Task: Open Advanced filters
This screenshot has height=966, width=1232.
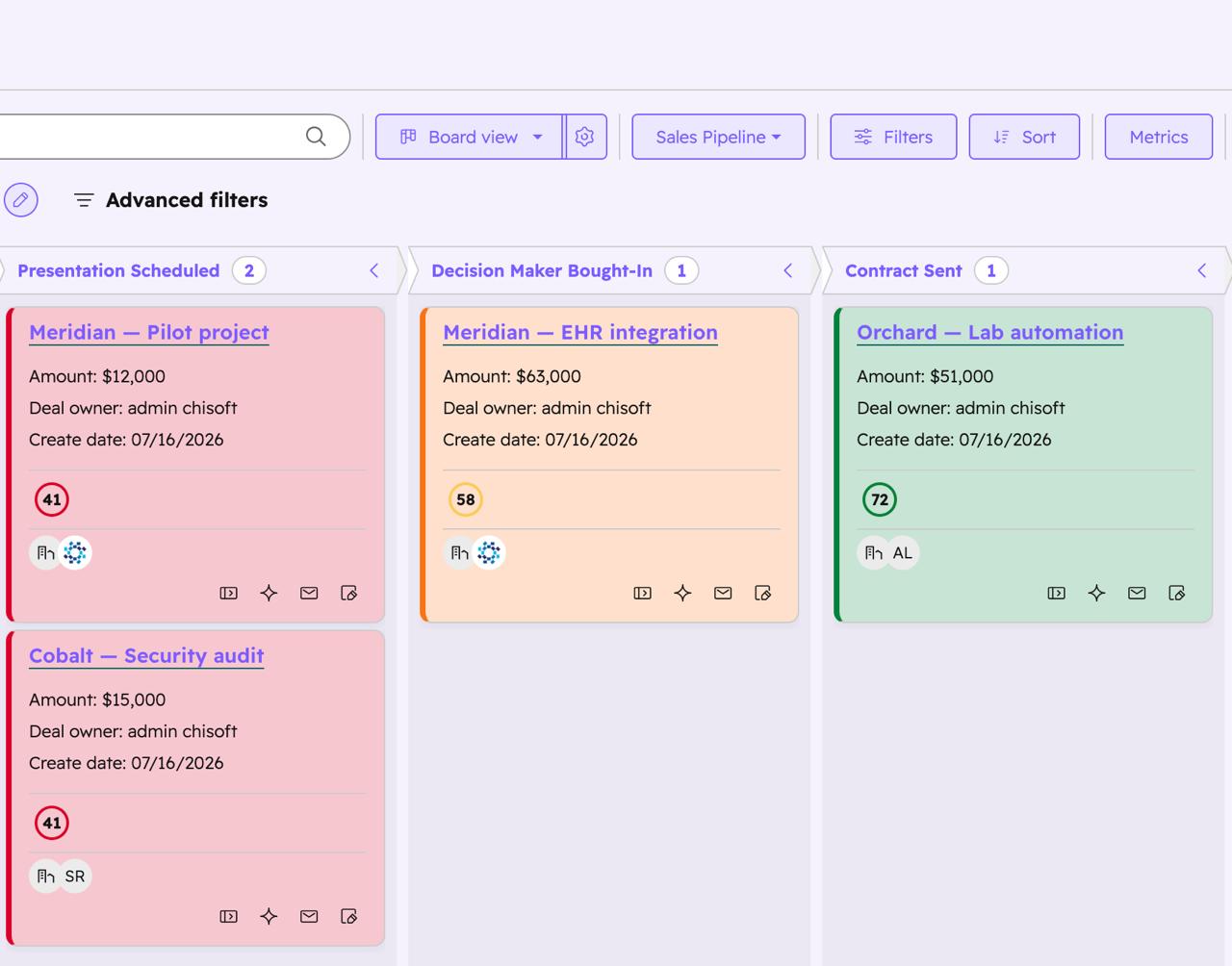Action: [x=171, y=200]
